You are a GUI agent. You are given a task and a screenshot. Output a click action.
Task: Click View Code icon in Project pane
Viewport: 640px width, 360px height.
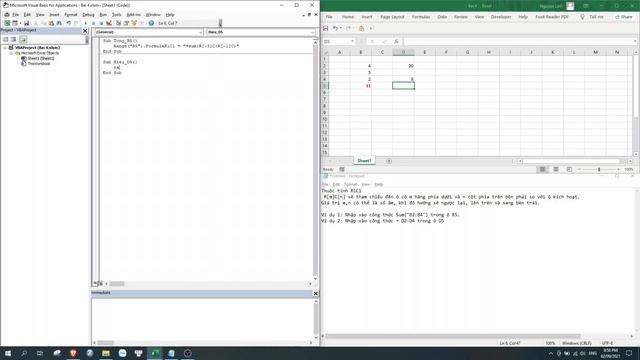coord(5,39)
